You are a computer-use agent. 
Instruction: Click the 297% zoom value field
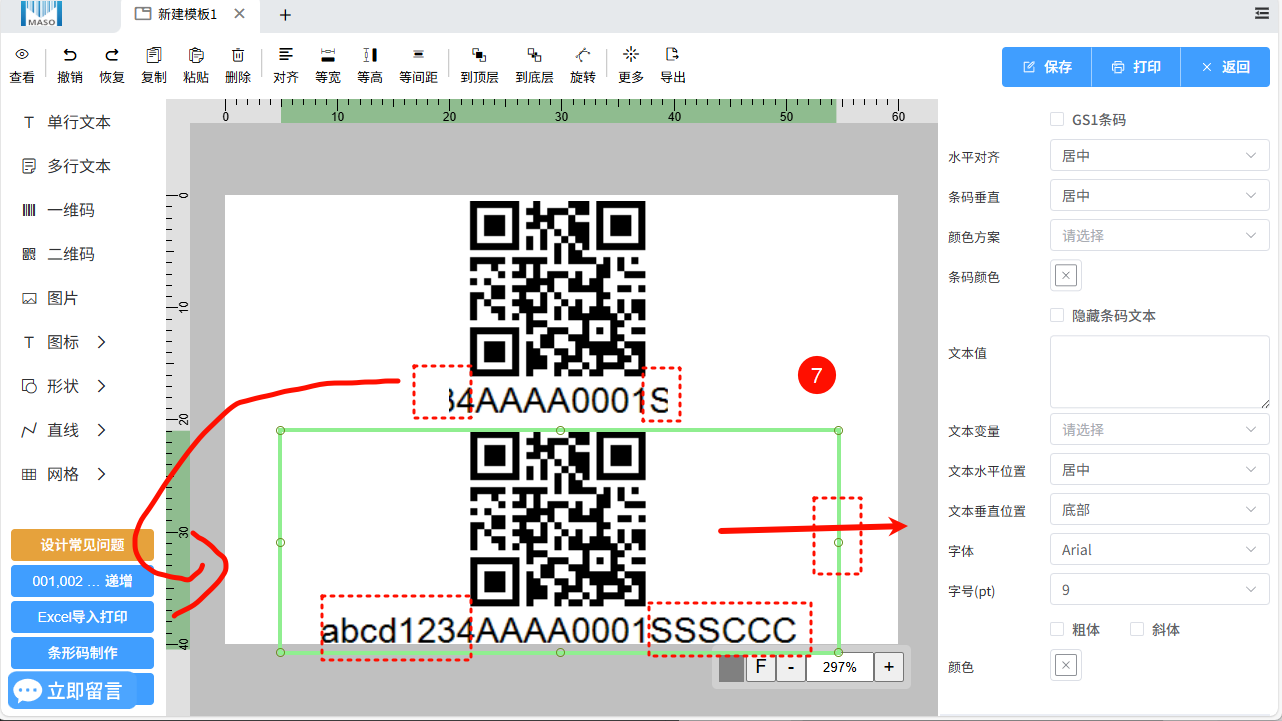point(840,667)
